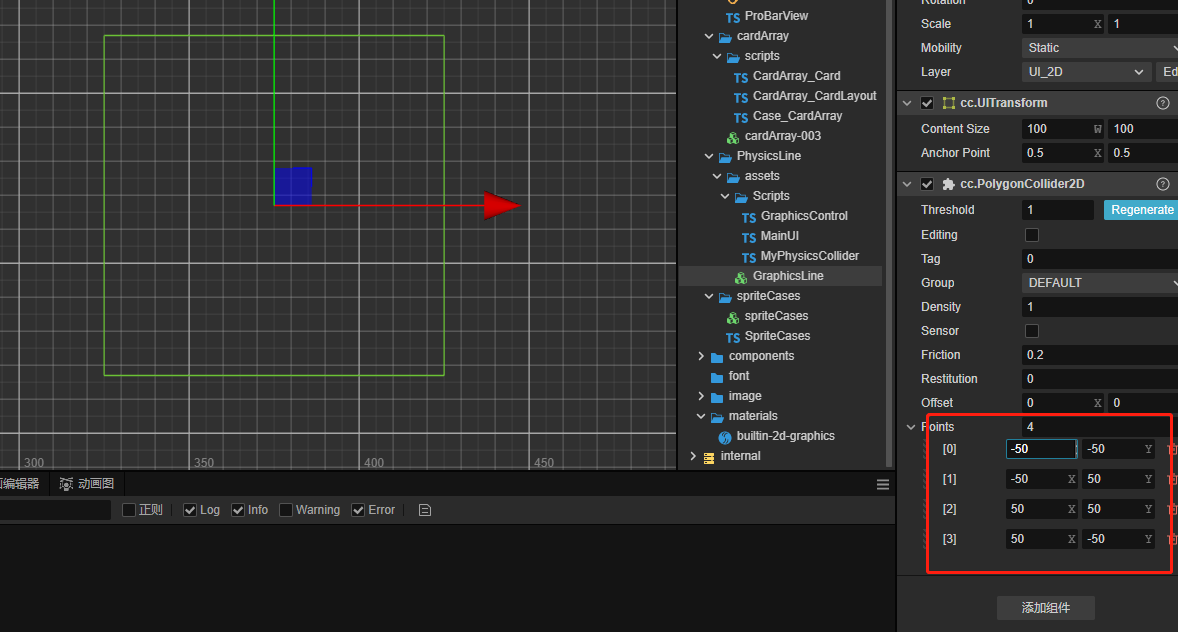Open the Layer UI_2D dropdown
The width and height of the screenshot is (1178, 632).
(x=1086, y=72)
